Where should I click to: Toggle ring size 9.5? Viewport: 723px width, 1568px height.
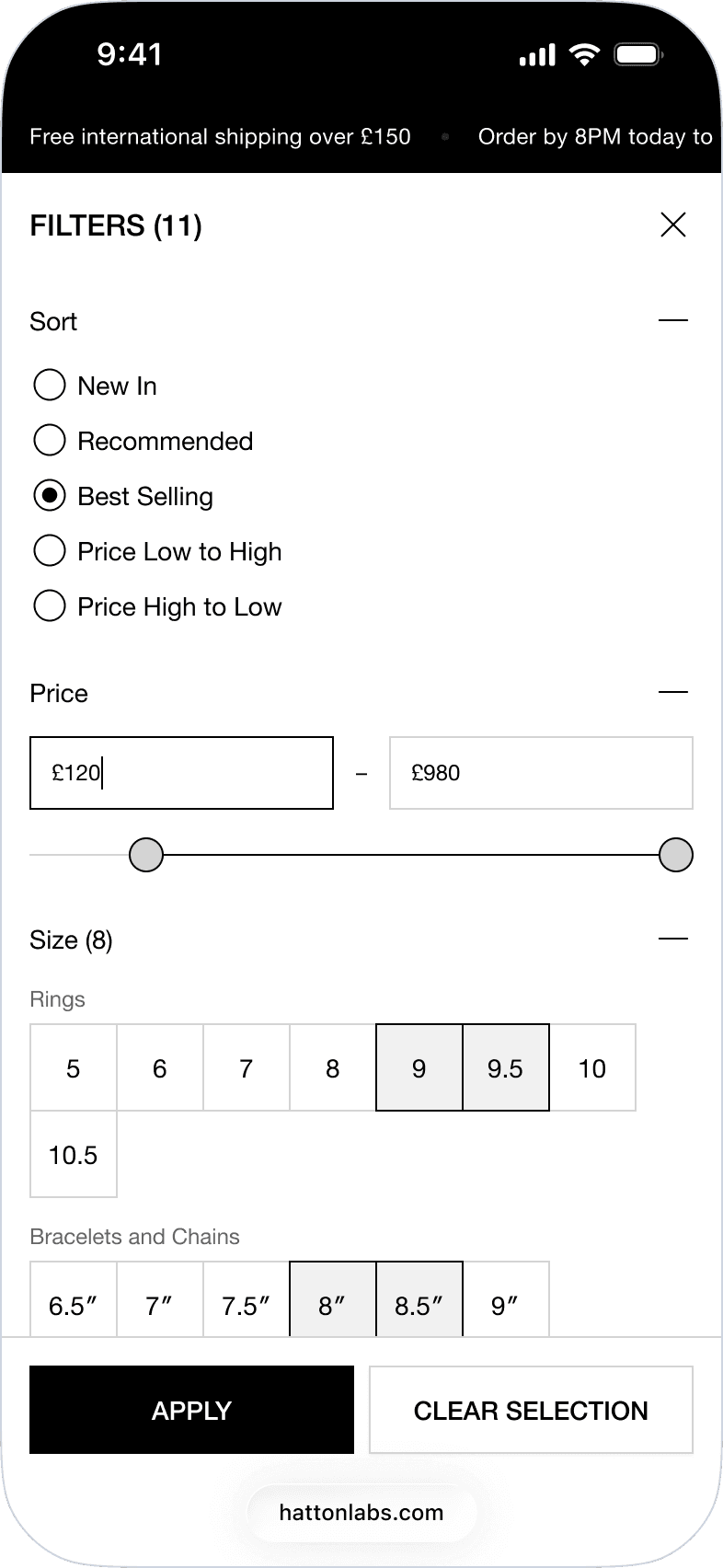tap(505, 1067)
